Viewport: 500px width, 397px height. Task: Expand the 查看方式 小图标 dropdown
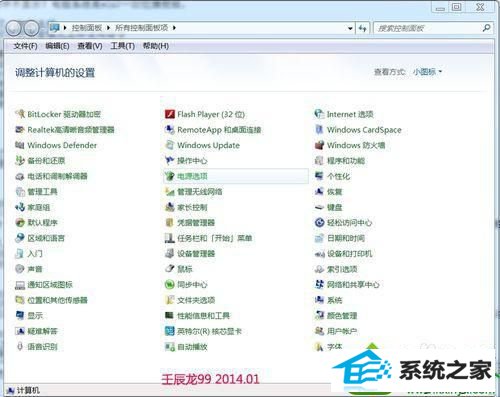[x=427, y=72]
